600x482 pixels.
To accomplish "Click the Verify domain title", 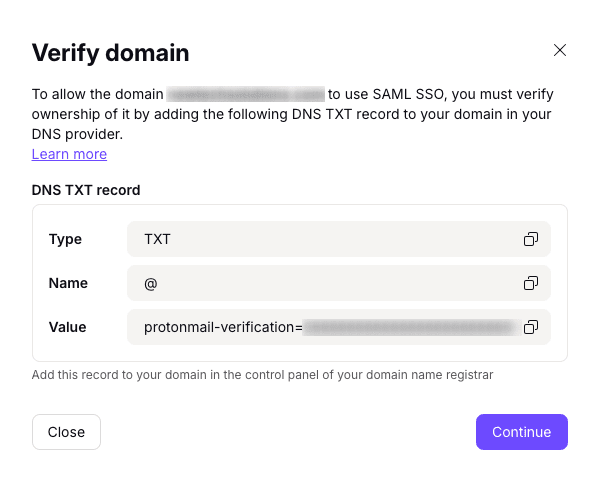I will tap(110, 53).
